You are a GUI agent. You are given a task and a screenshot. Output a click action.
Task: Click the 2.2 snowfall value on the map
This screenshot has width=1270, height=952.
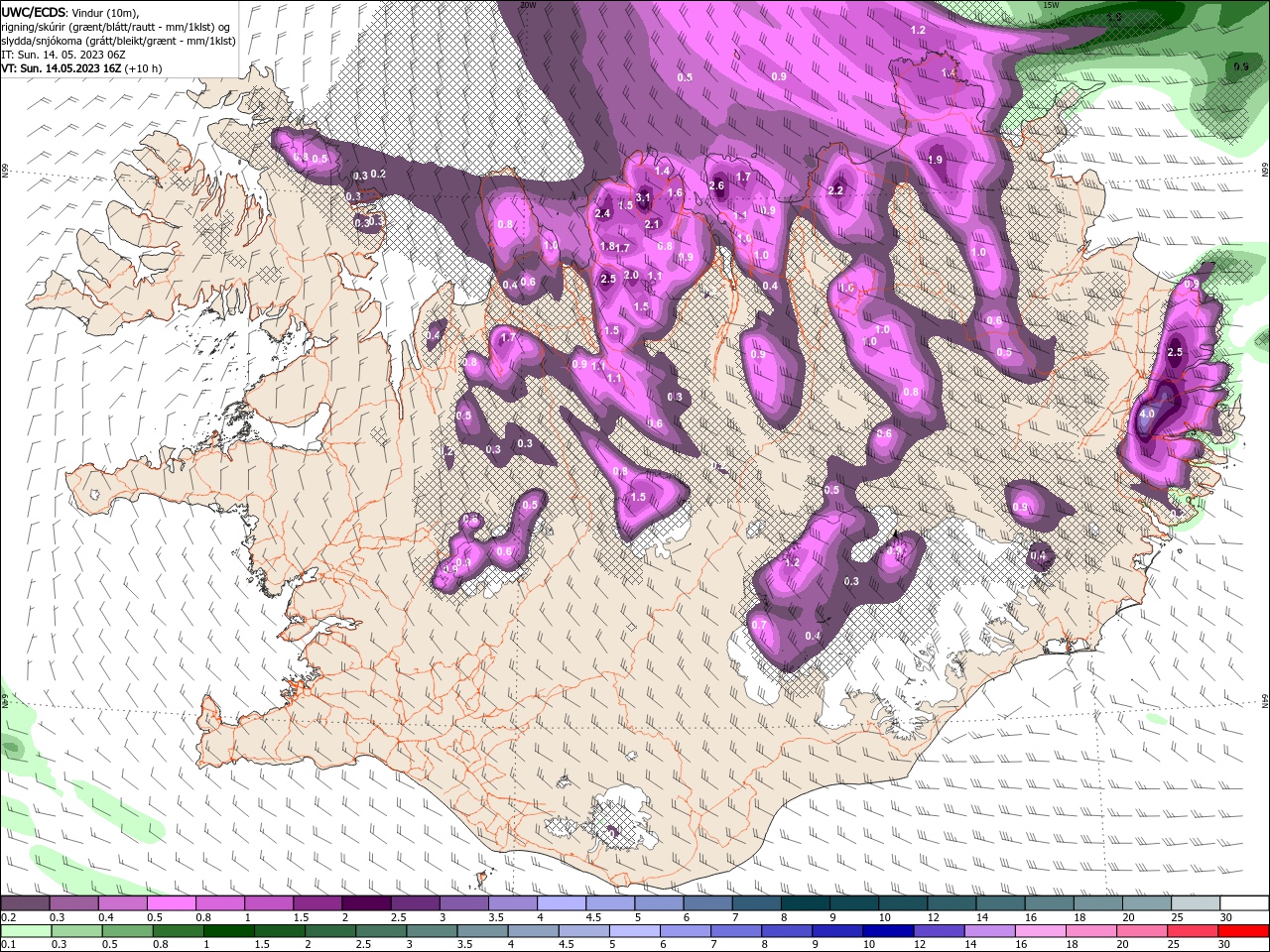(835, 191)
